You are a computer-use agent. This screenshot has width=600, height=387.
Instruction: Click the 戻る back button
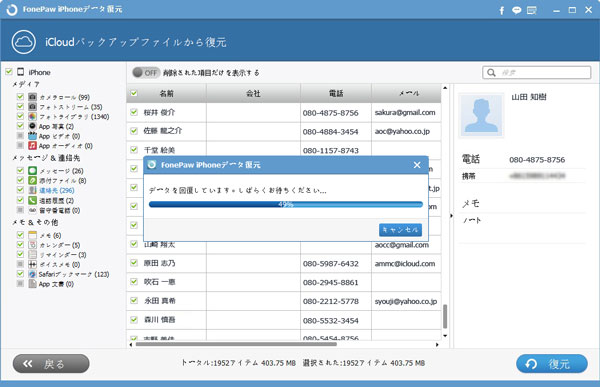(x=51, y=364)
